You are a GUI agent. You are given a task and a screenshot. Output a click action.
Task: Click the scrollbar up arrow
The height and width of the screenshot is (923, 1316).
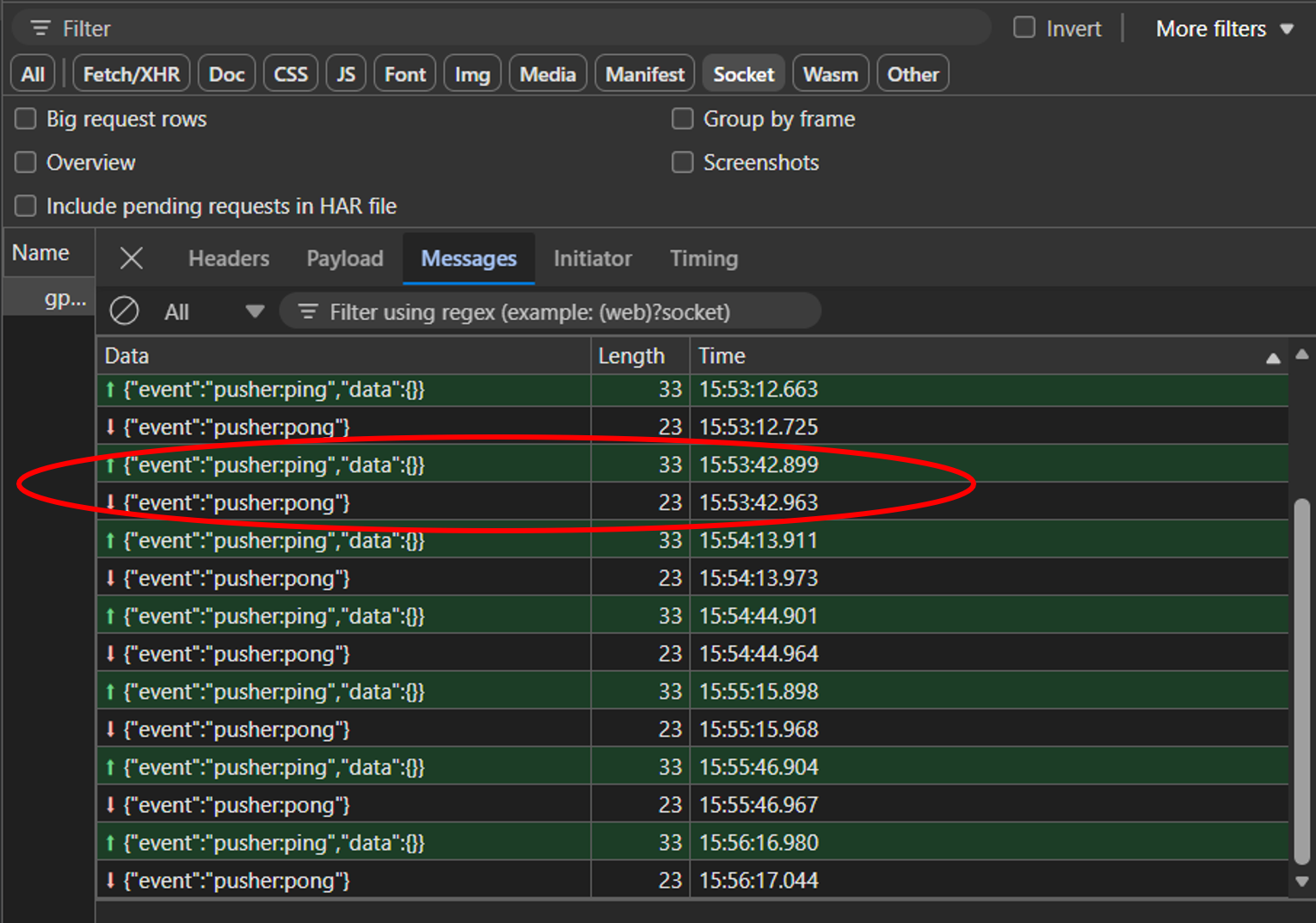click(x=1301, y=354)
